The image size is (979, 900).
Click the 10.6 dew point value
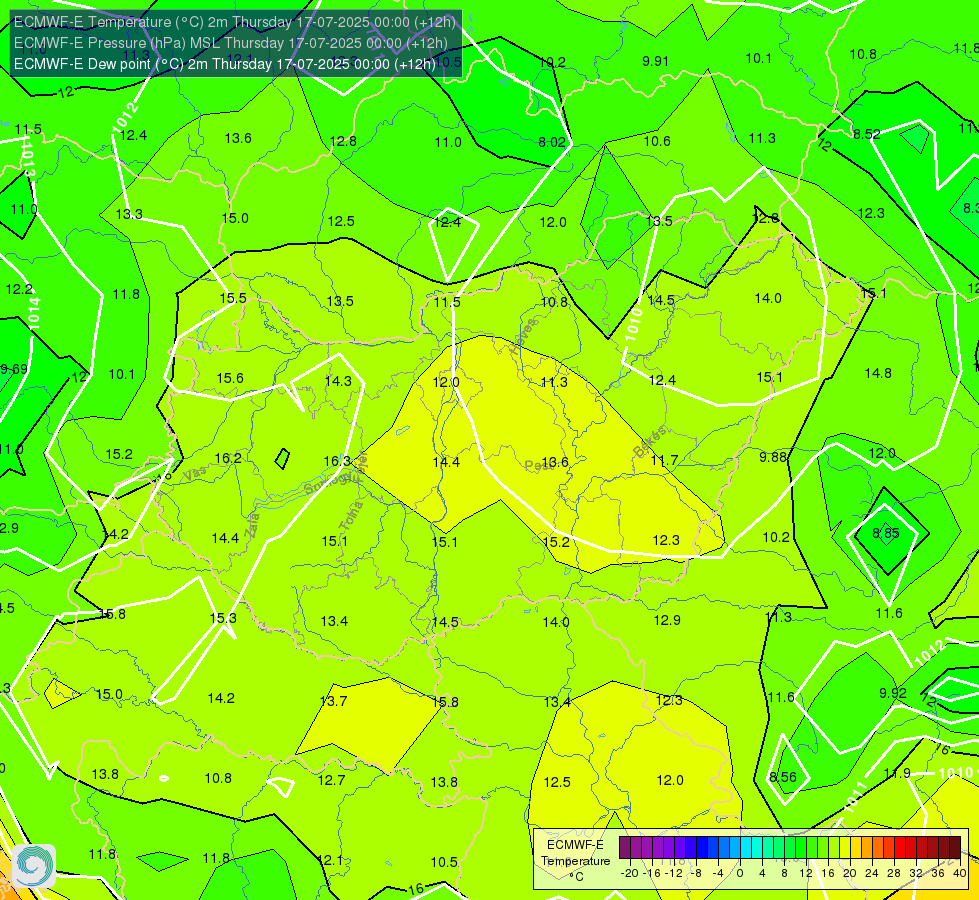pos(657,141)
